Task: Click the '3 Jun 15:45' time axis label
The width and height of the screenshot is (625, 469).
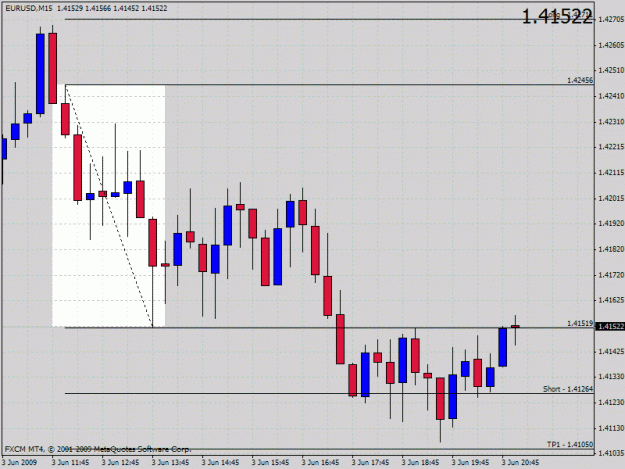Action: tap(270, 463)
